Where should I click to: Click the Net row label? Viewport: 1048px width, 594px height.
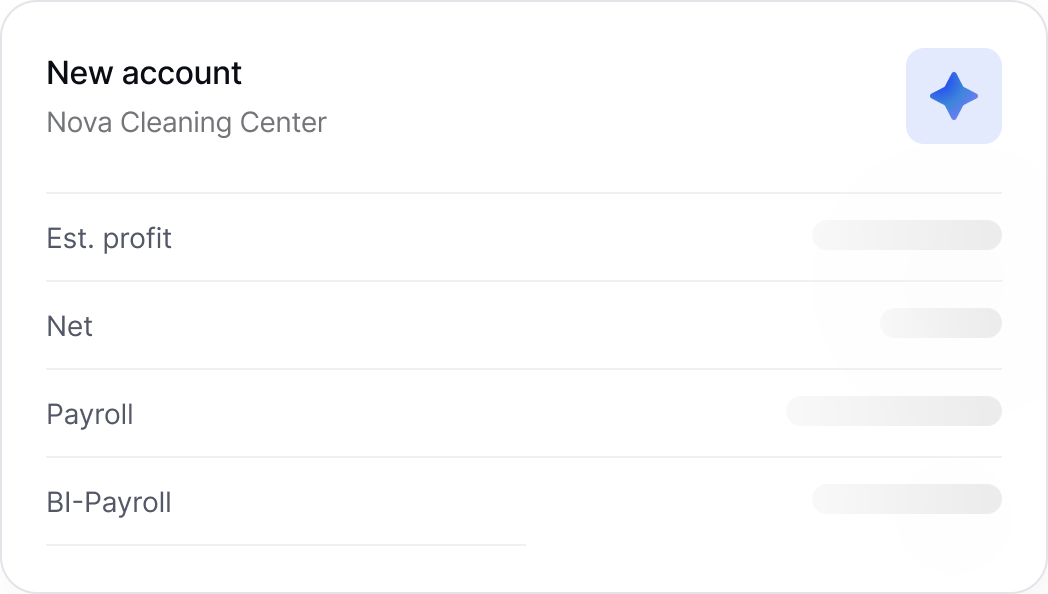click(x=69, y=326)
